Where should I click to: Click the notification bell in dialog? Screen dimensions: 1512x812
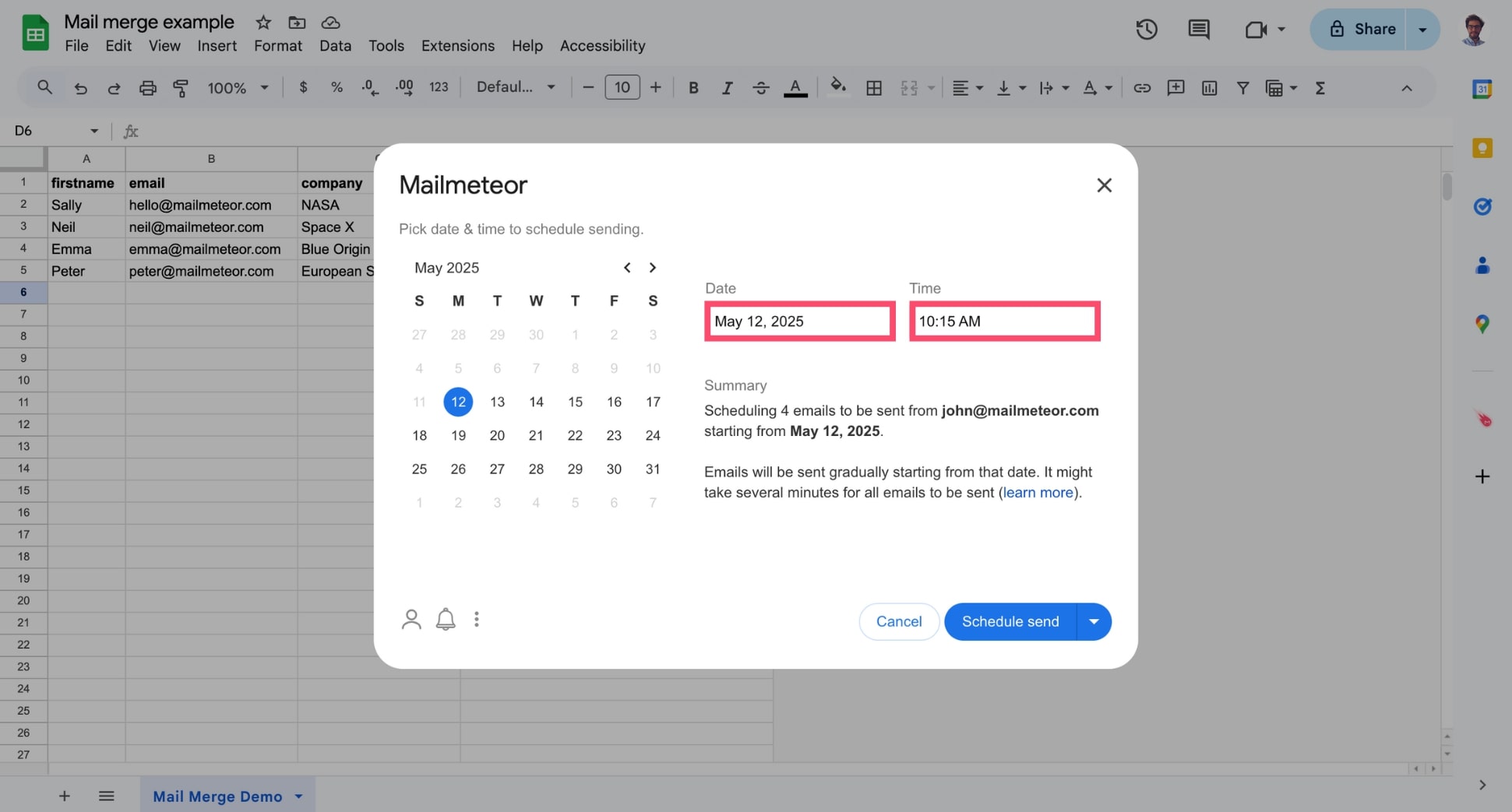[x=446, y=620]
